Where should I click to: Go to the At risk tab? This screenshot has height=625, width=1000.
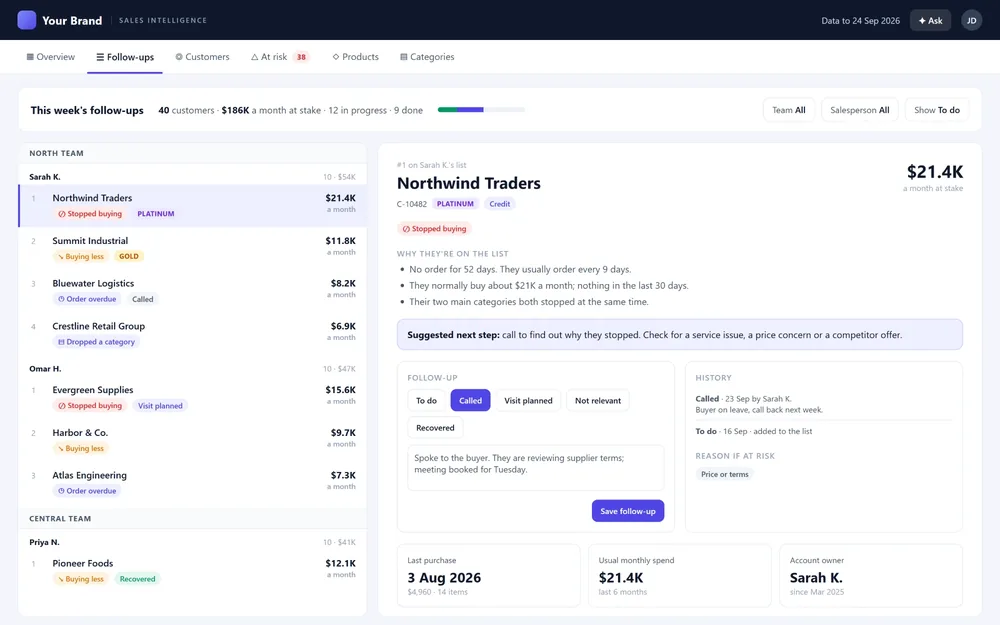click(280, 57)
